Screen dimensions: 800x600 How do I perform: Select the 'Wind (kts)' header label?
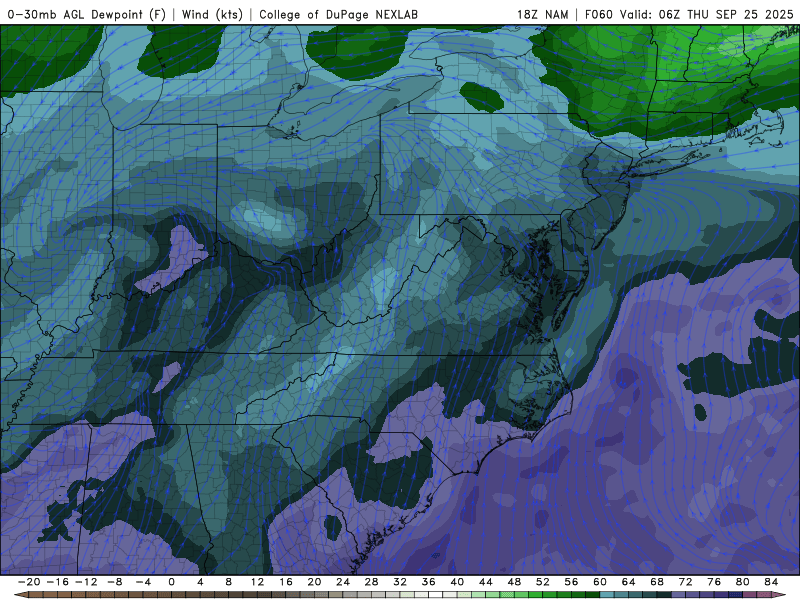pos(212,14)
